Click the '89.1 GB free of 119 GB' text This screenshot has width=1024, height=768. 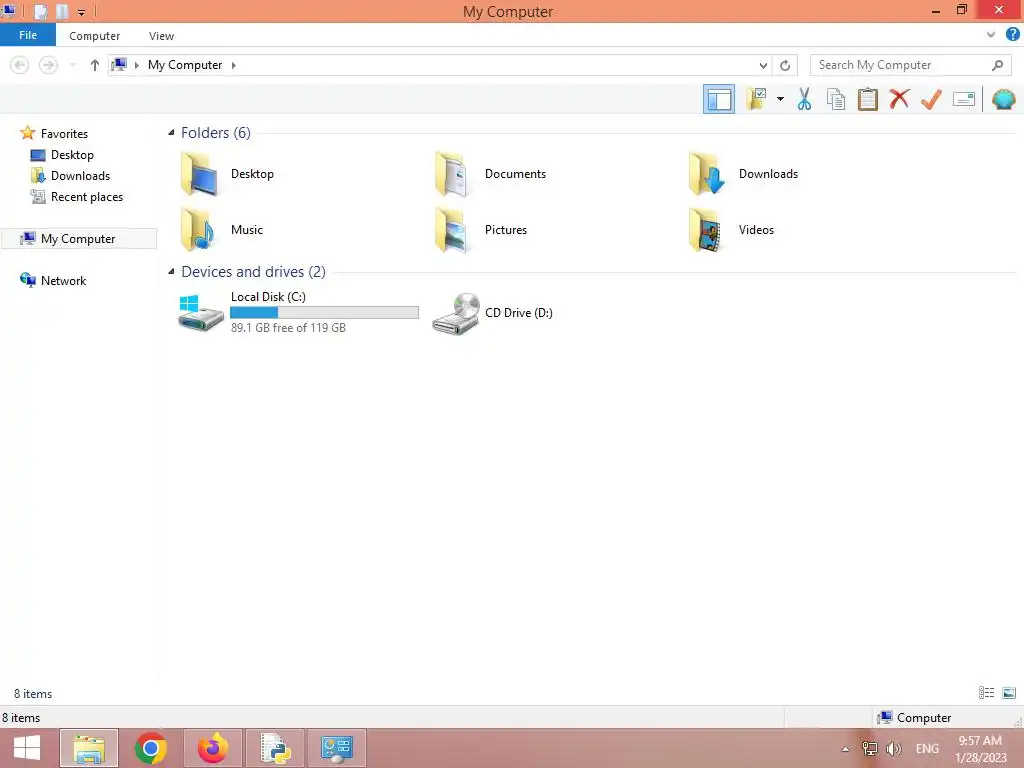(288, 328)
